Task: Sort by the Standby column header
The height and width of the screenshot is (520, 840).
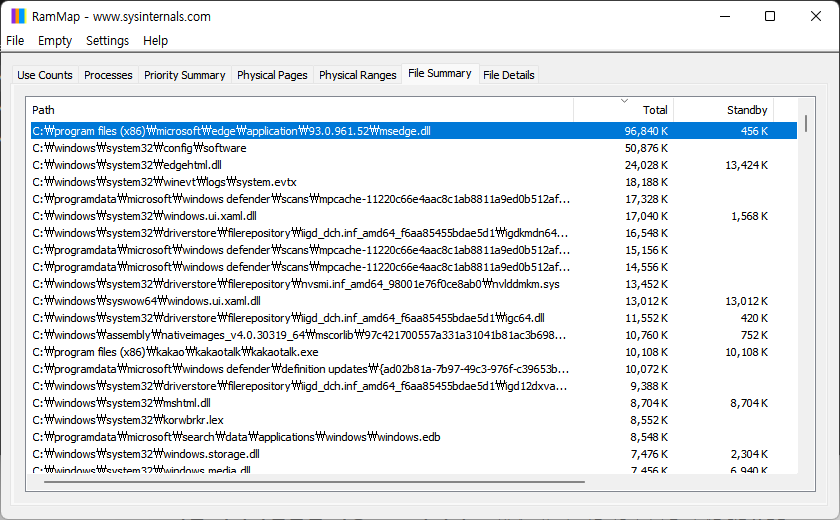Action: (724, 110)
